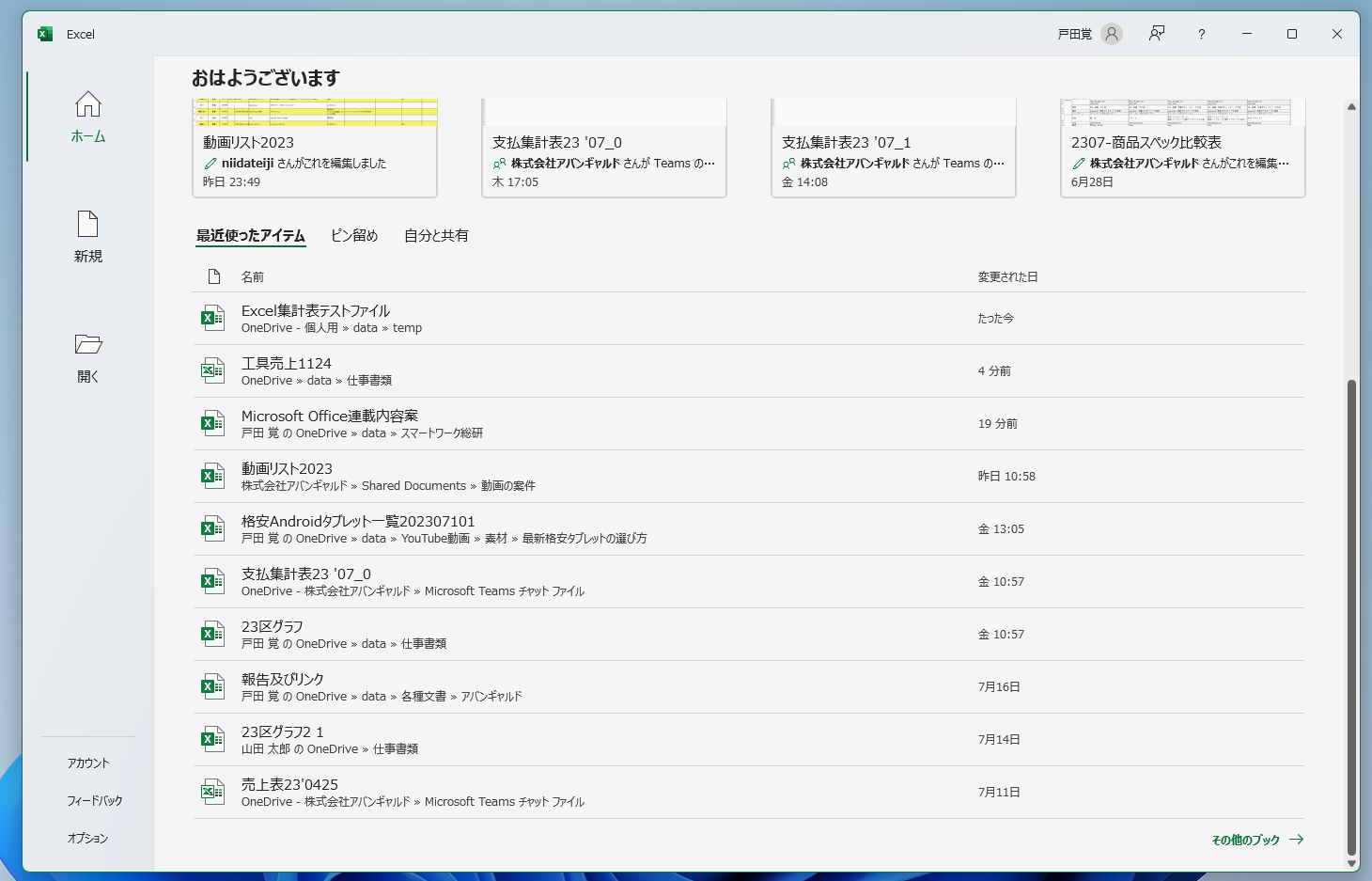Switch to the 最近使ったアイテム tab
This screenshot has width=1372, height=881.
tap(251, 236)
